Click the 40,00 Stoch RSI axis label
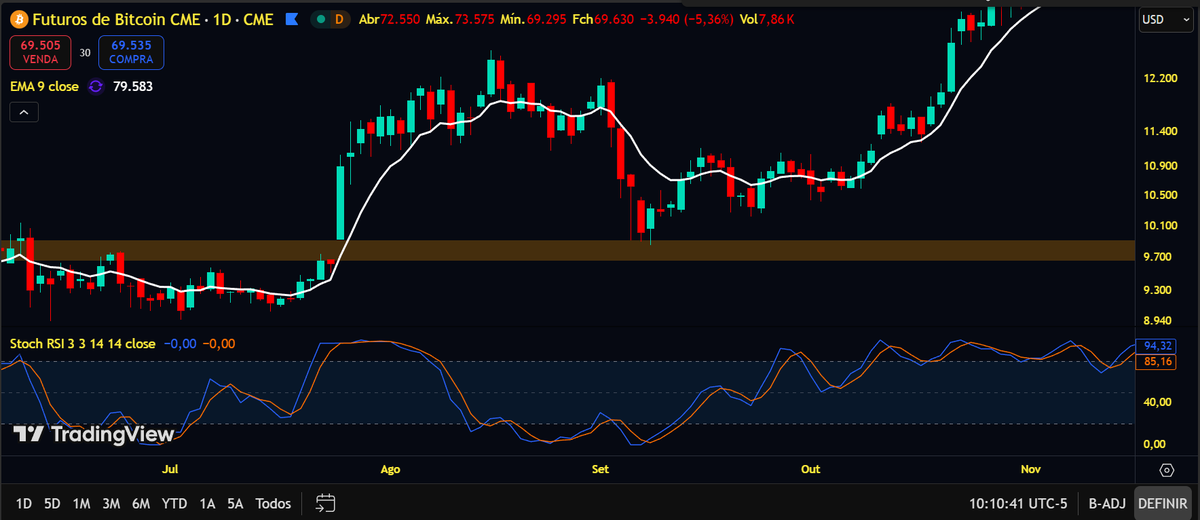Image resolution: width=1200 pixels, height=520 pixels. (1157, 402)
